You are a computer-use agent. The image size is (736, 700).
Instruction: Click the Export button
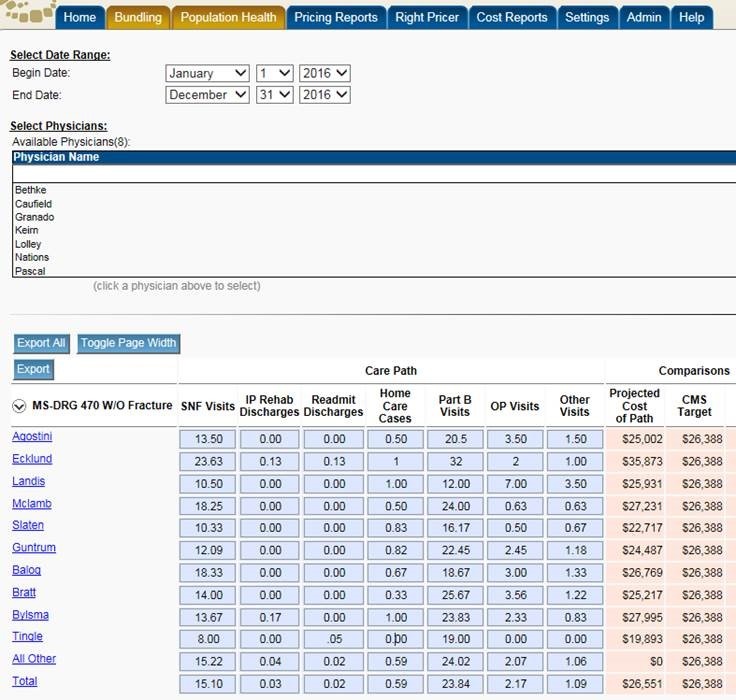[33, 369]
